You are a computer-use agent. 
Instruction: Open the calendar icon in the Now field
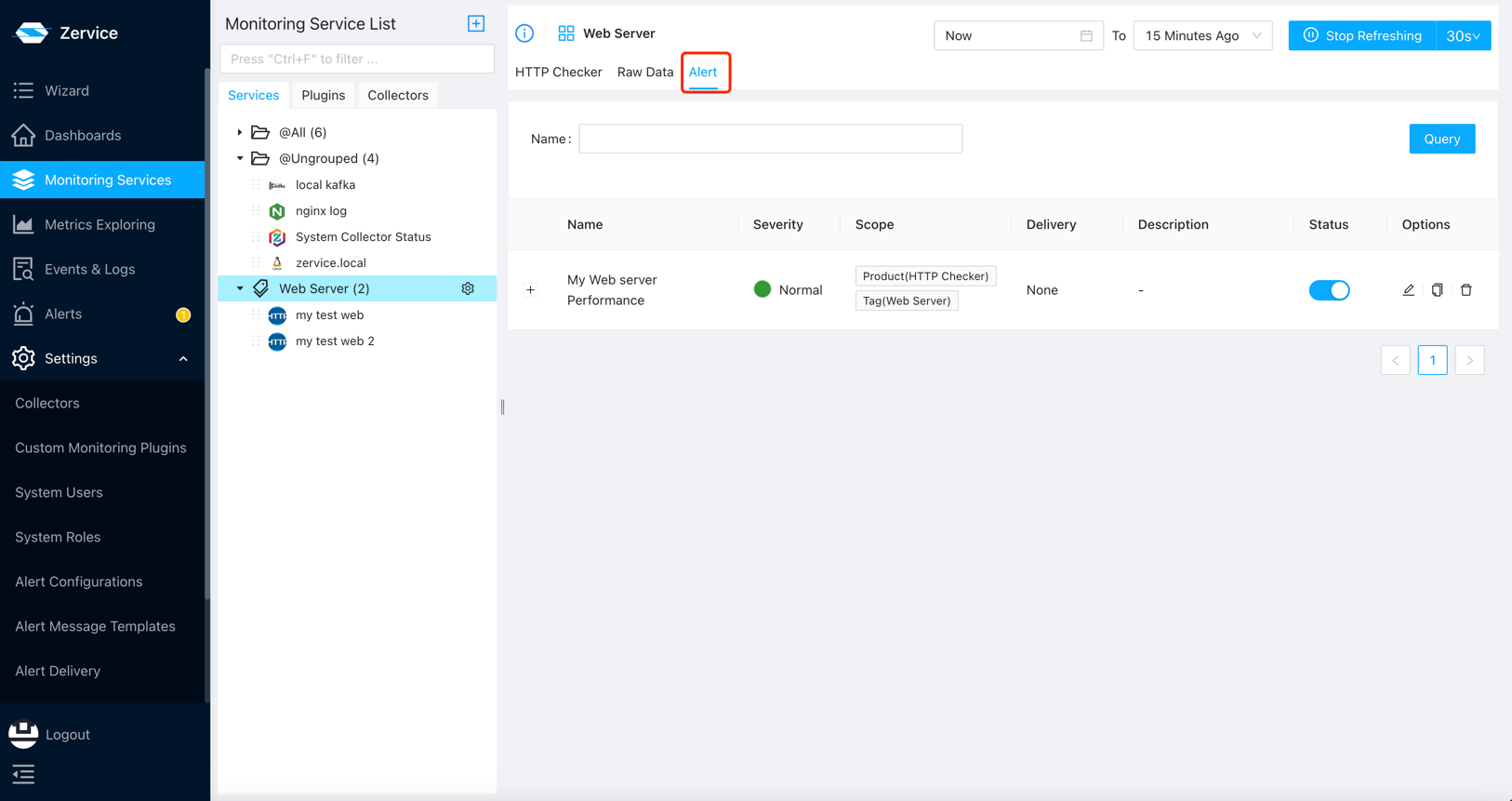point(1085,35)
